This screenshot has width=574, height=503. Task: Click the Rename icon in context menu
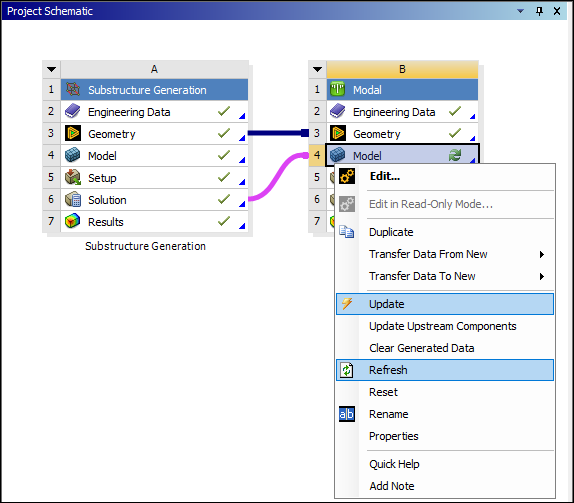(347, 414)
